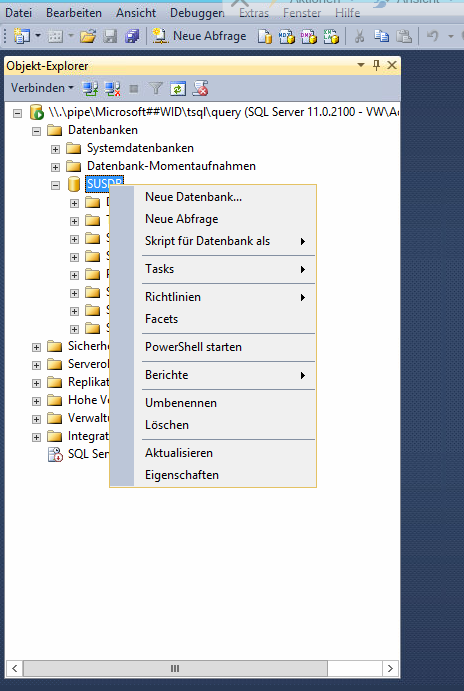The width and height of the screenshot is (464, 691).
Task: Click the MDX query toolbar icon
Action: coord(286,37)
